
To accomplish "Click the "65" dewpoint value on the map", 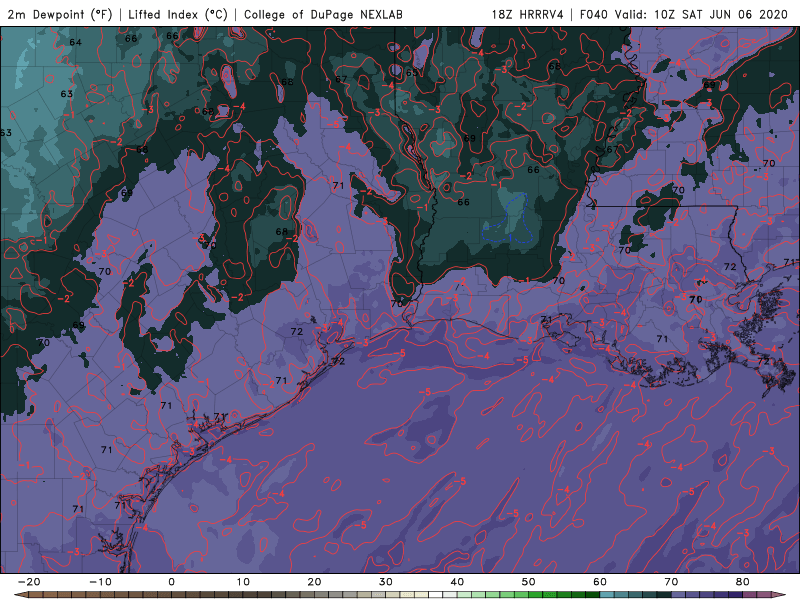I will click(x=412, y=72).
